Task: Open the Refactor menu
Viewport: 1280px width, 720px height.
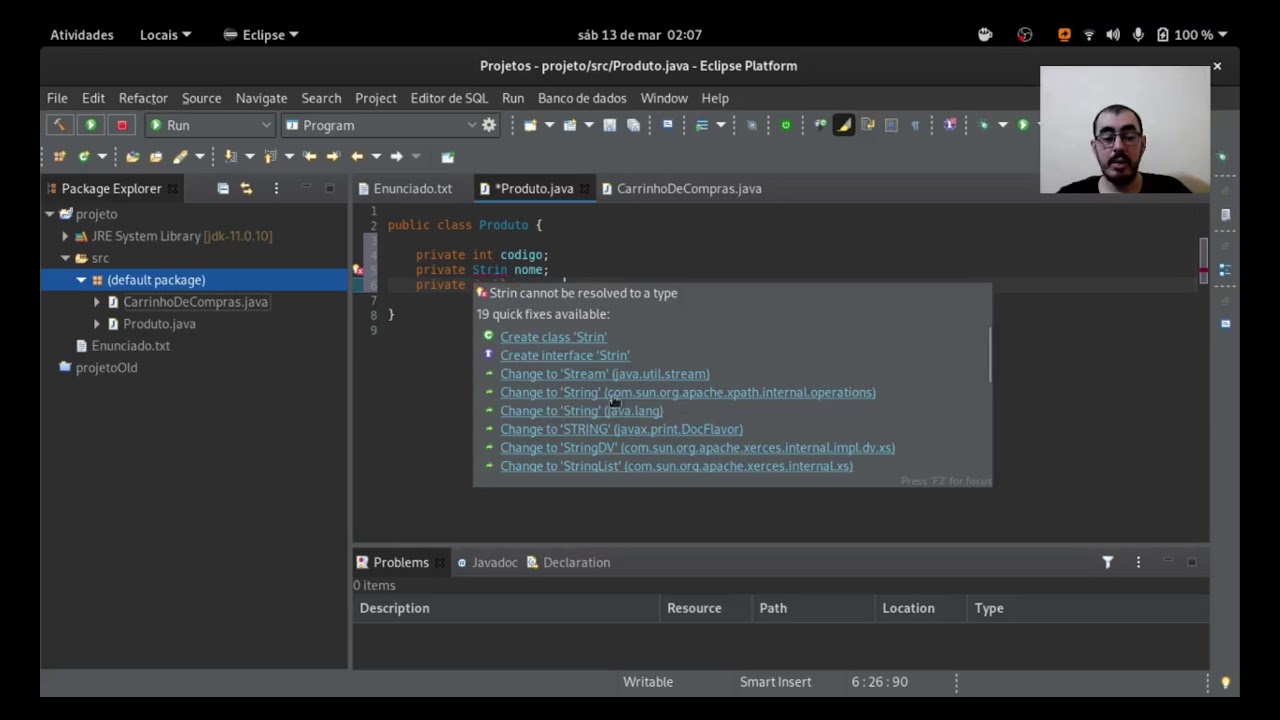Action: pos(143,98)
